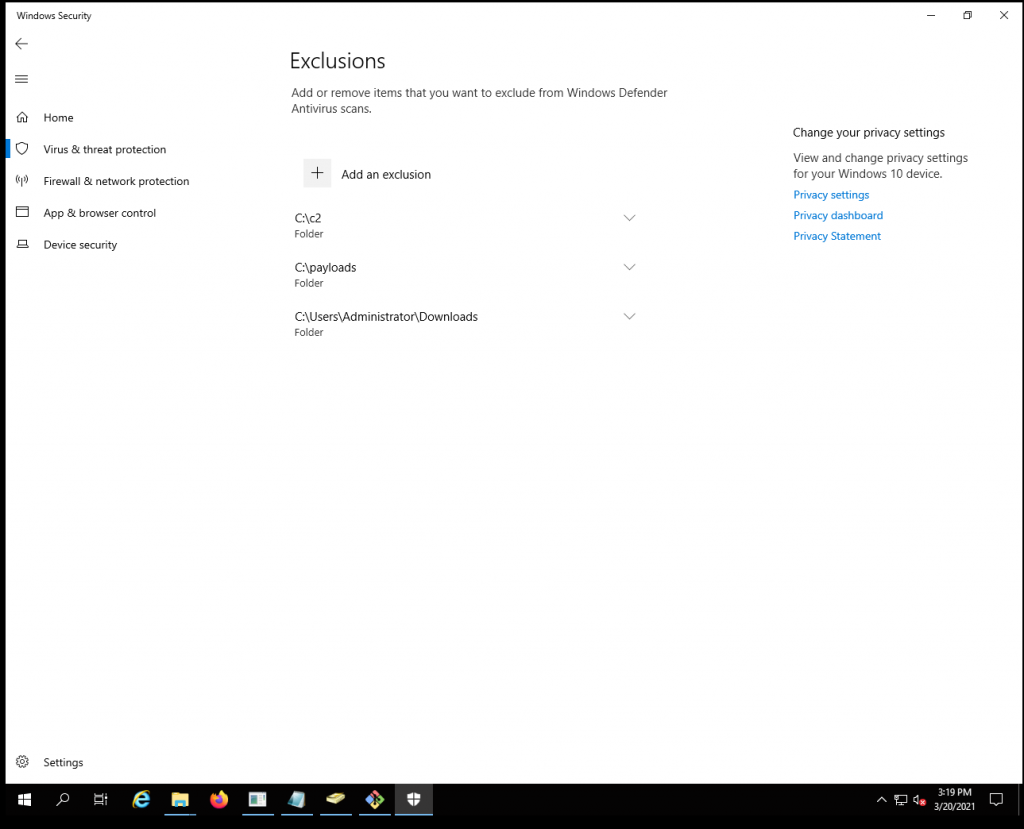Click the back arrow icon
The width and height of the screenshot is (1024, 829).
21,43
